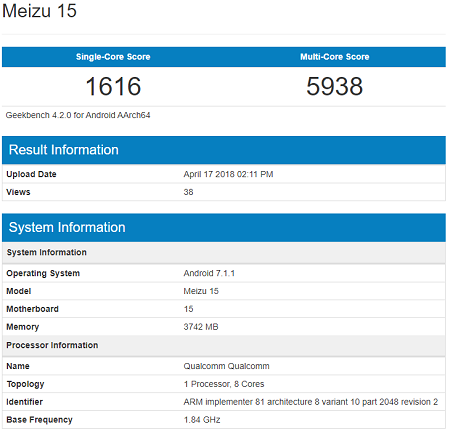
Task: Click the Motherboard label
Action: tap(32, 309)
